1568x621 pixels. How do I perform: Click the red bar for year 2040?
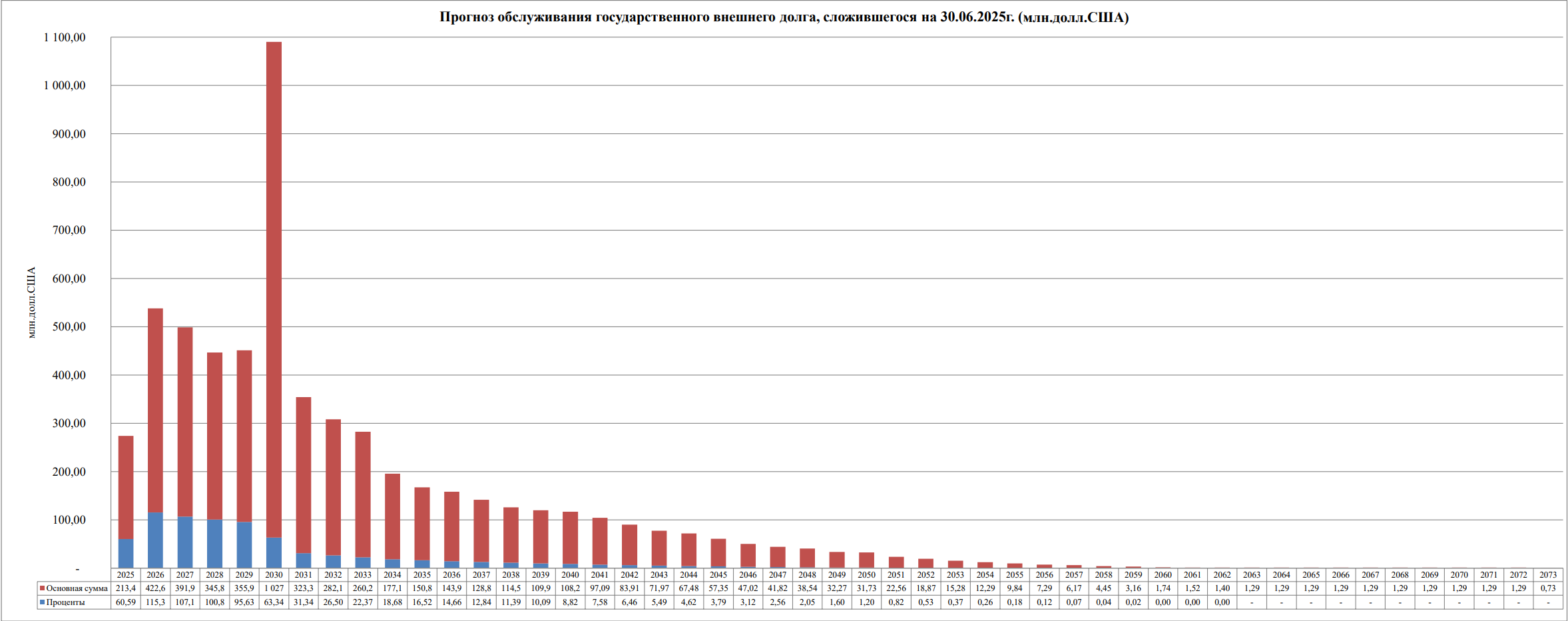coord(570,536)
